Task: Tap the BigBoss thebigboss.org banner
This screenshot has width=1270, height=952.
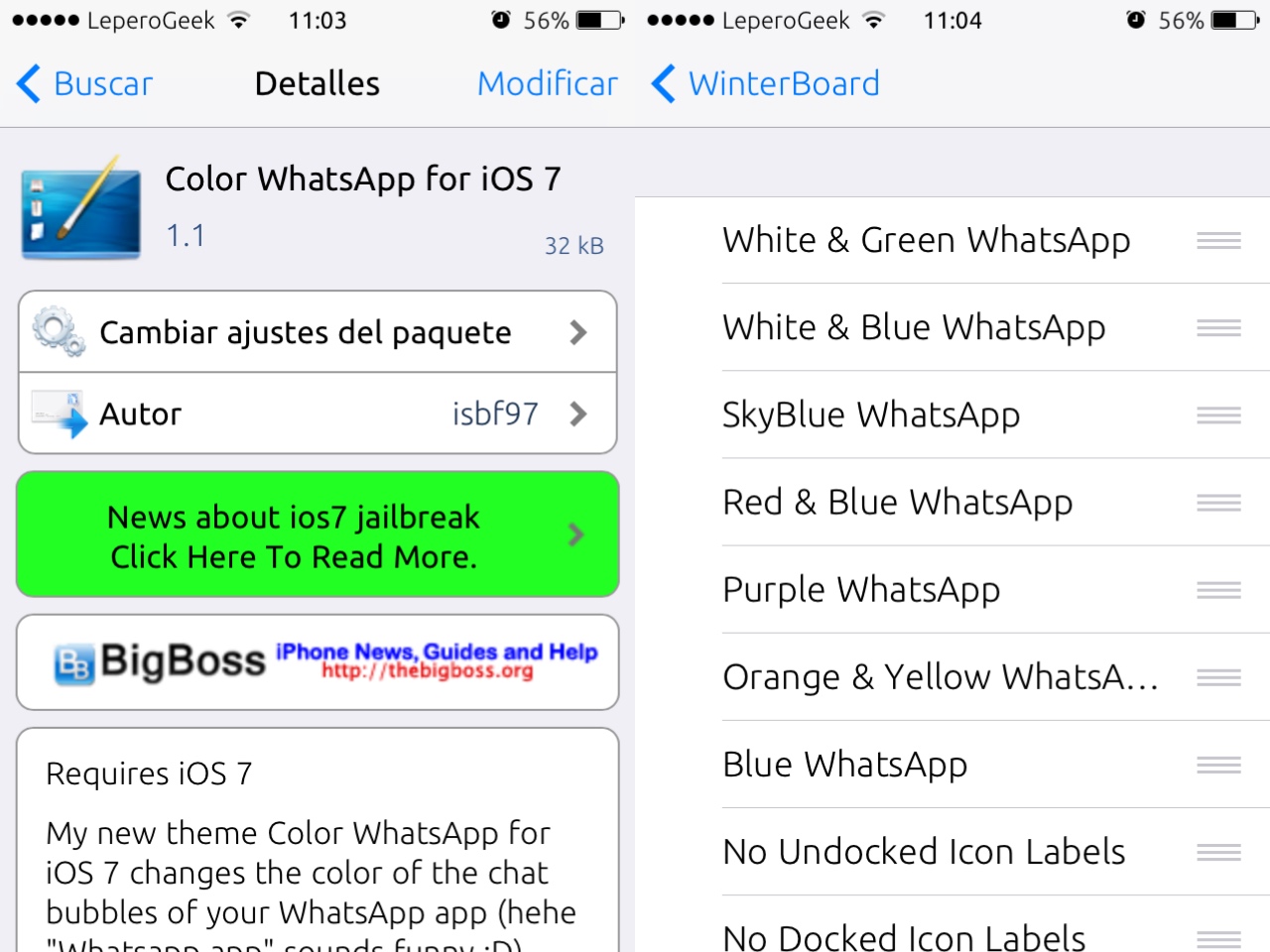Action: (317, 662)
